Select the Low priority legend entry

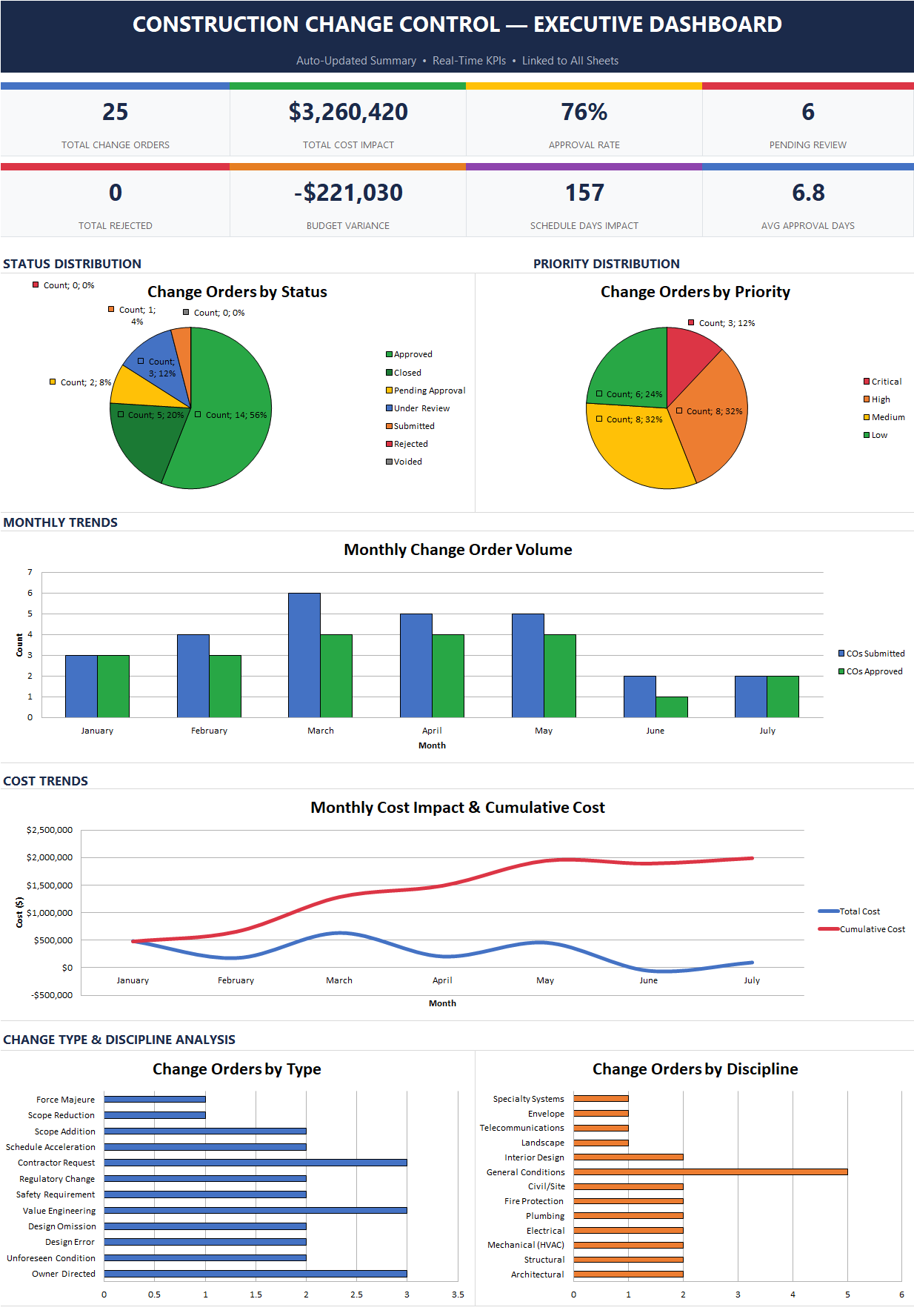pos(875,435)
